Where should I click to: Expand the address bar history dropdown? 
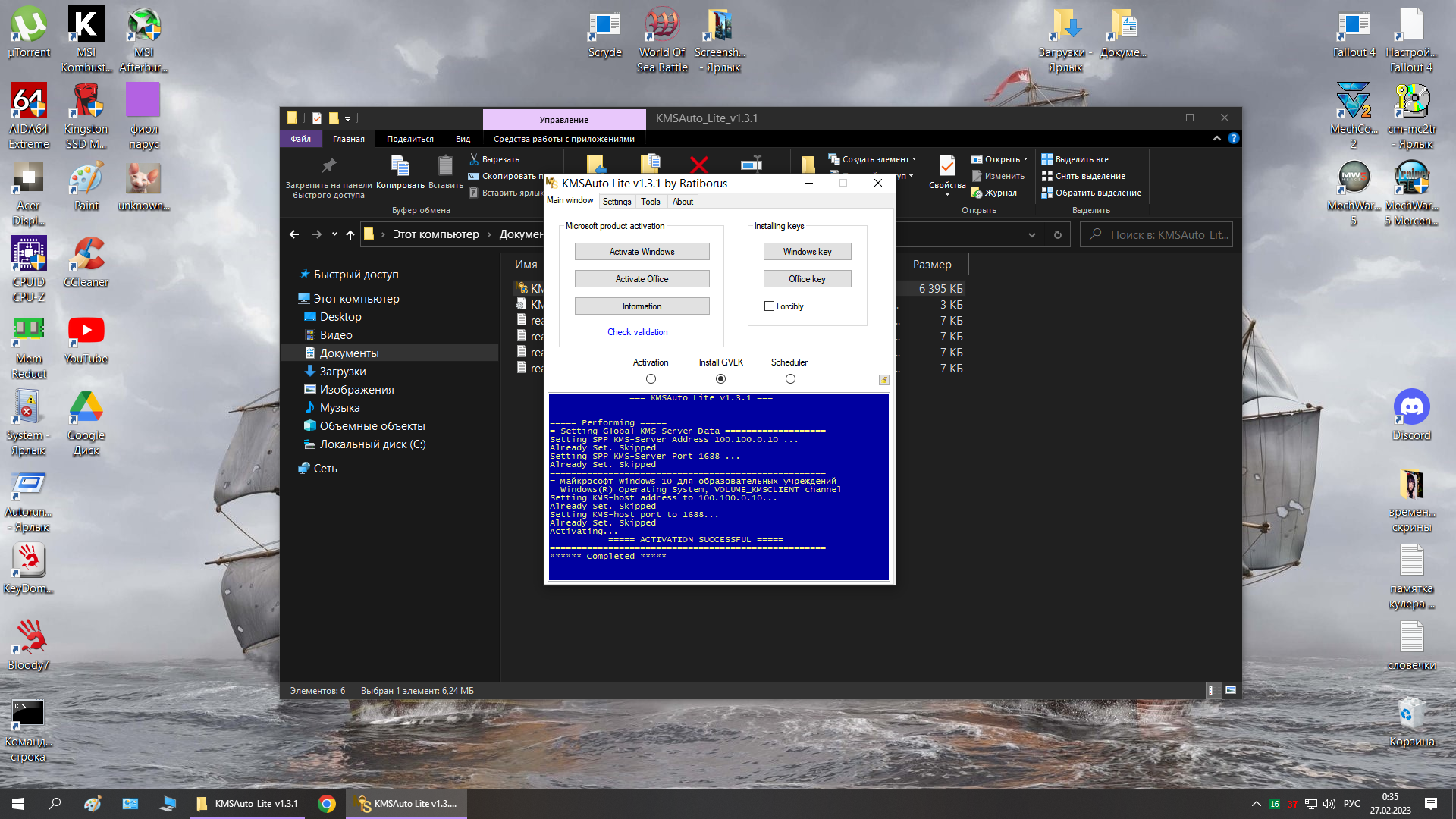click(1032, 235)
